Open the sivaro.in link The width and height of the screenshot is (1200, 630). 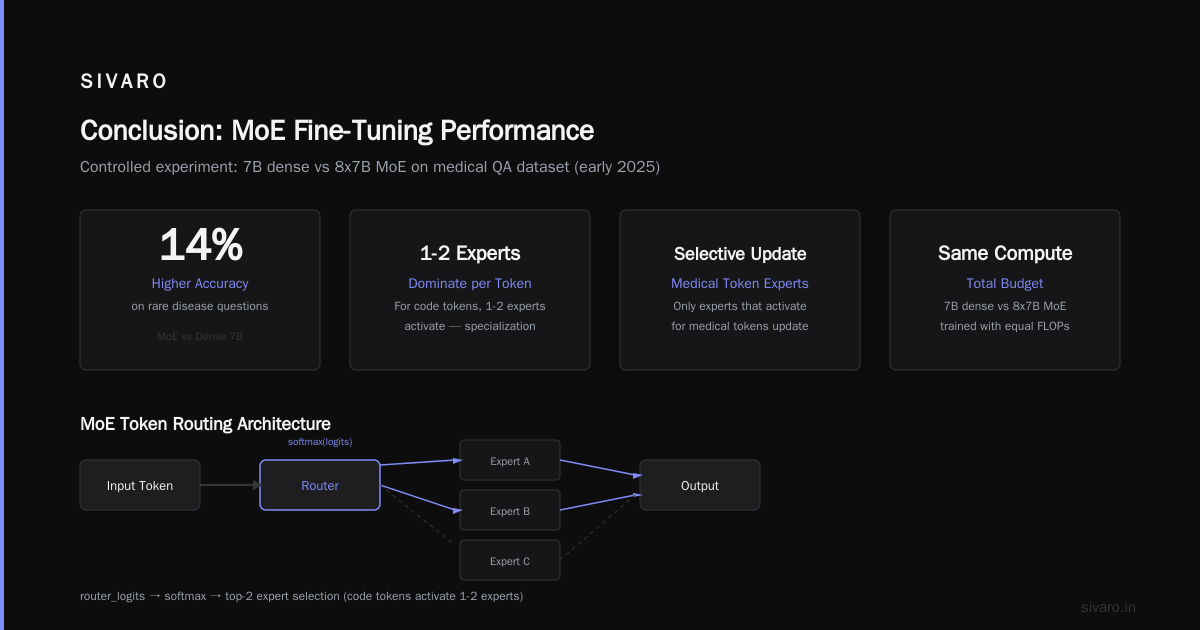coord(1109,607)
